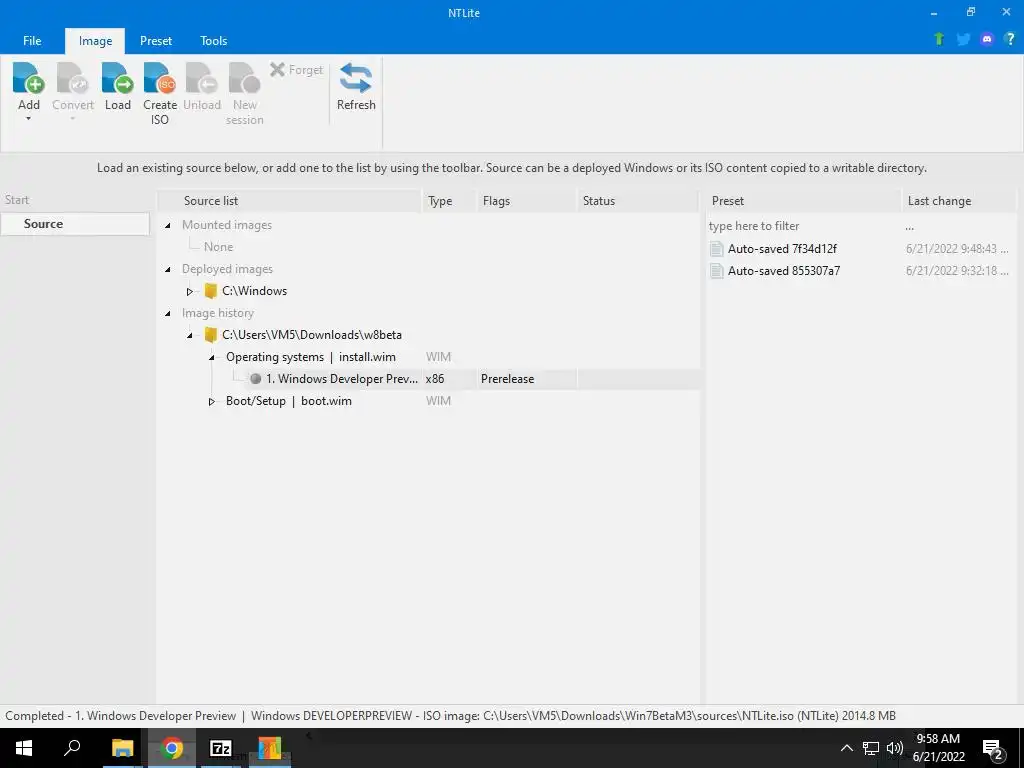Click the green update arrow icon
This screenshot has width=1024, height=768.
[x=939, y=39]
